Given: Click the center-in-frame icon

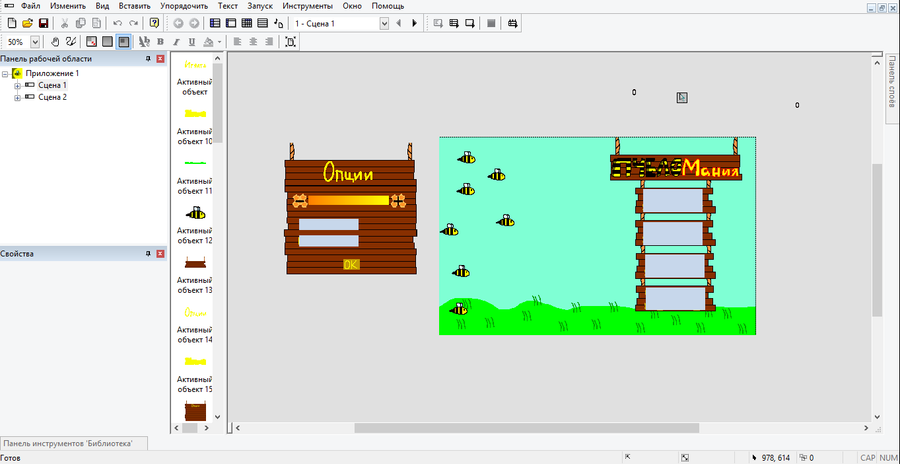Looking at the screenshot, I should click(x=290, y=41).
